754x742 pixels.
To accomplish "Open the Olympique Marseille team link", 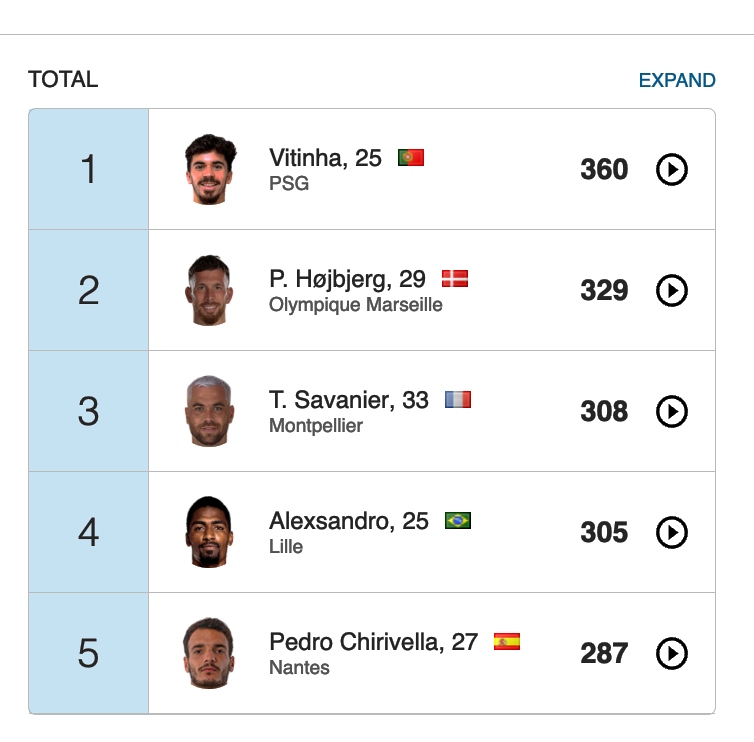I will coord(355,305).
